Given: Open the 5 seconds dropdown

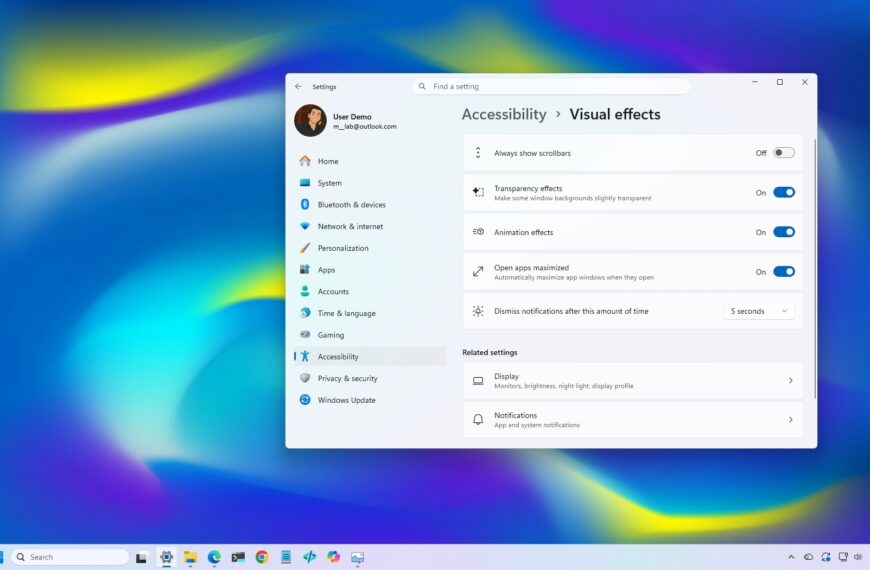Looking at the screenshot, I should pos(759,311).
